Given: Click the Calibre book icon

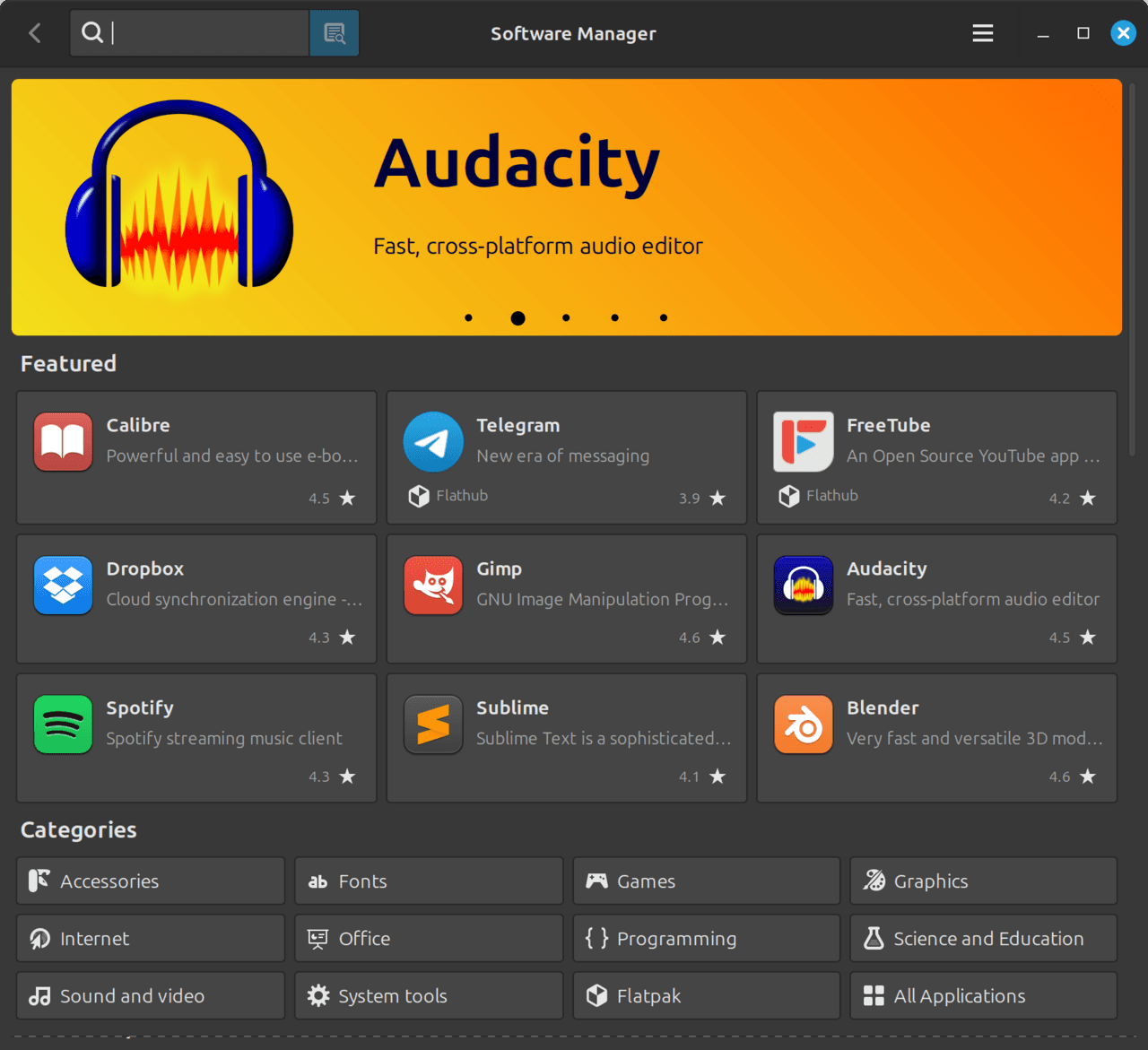Looking at the screenshot, I should [63, 441].
